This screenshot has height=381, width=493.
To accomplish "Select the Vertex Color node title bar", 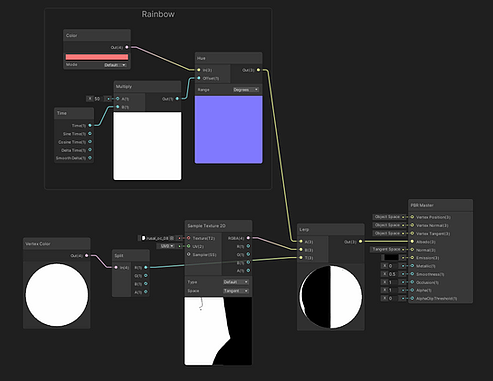I will point(57,244).
